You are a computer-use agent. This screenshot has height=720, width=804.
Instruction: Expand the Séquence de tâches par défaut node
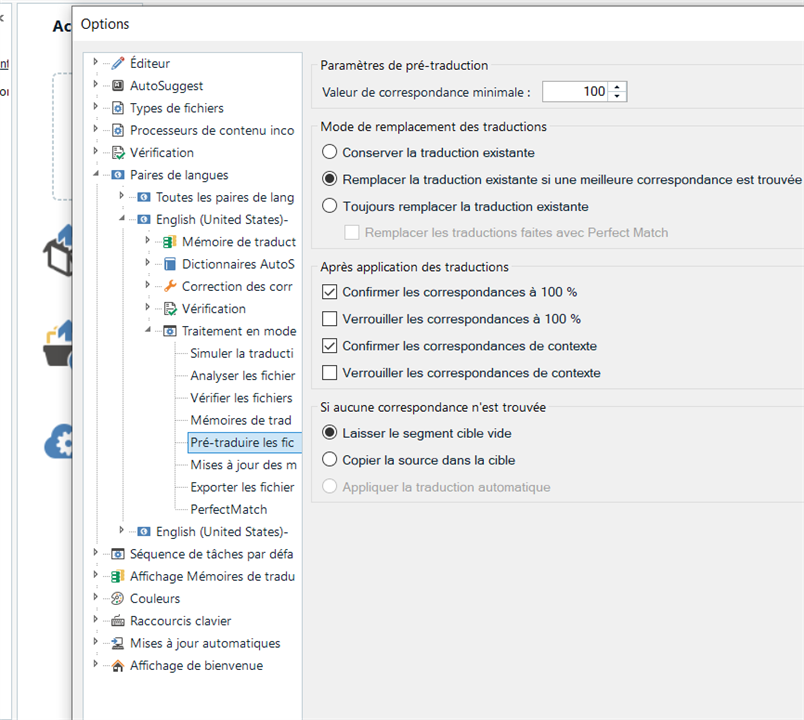95,552
